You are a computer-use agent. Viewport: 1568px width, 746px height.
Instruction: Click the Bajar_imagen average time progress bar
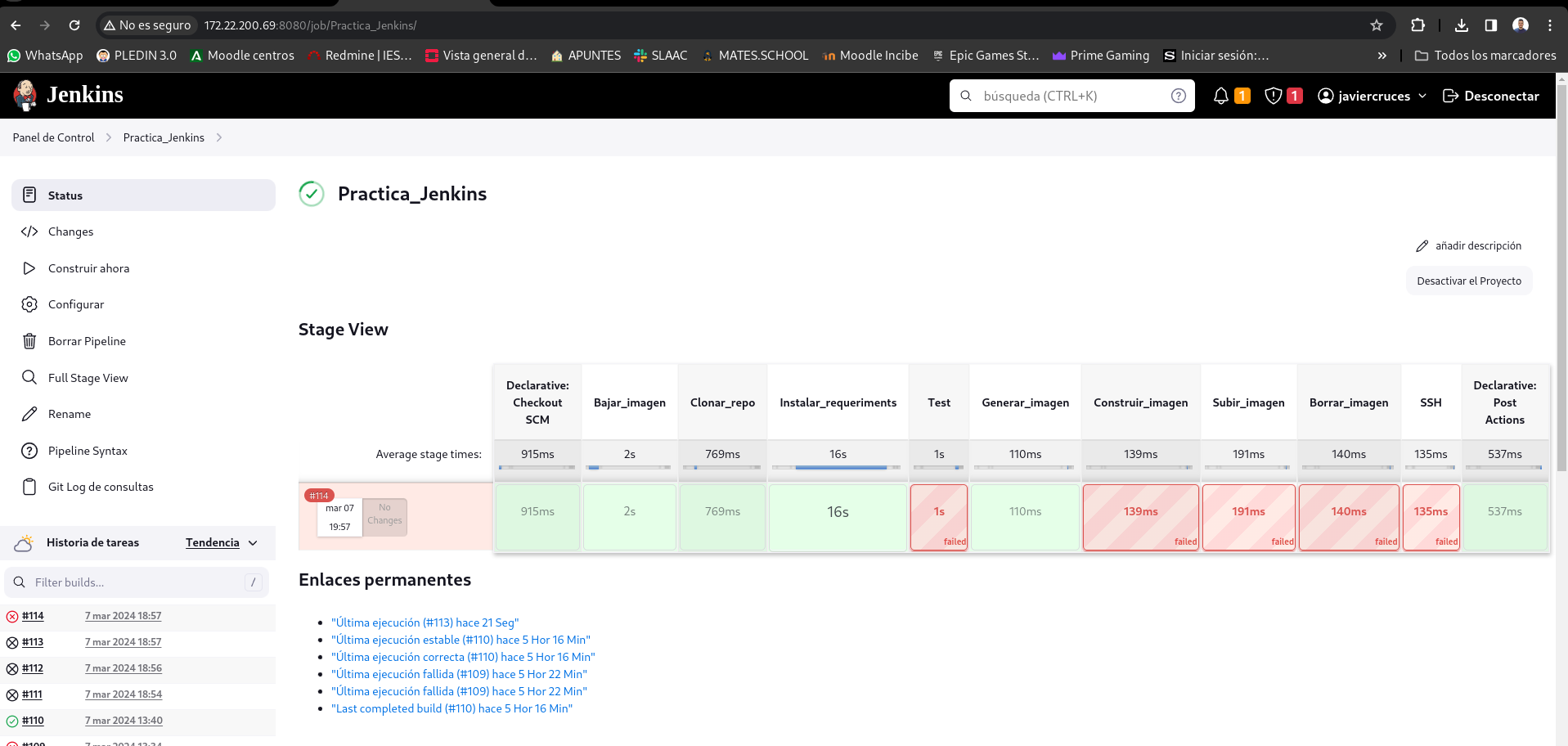point(629,468)
